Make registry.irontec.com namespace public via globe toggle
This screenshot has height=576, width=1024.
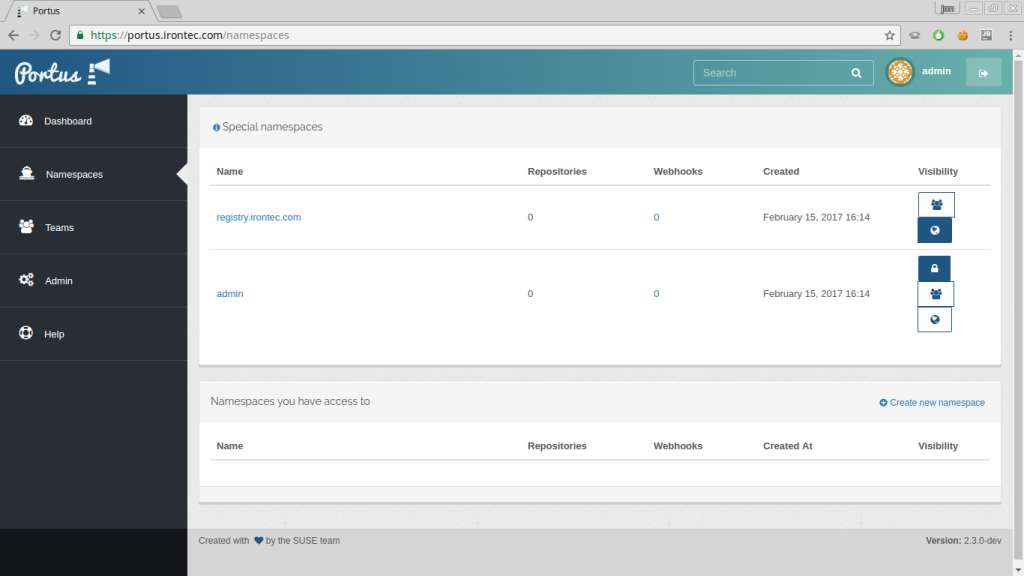934,229
